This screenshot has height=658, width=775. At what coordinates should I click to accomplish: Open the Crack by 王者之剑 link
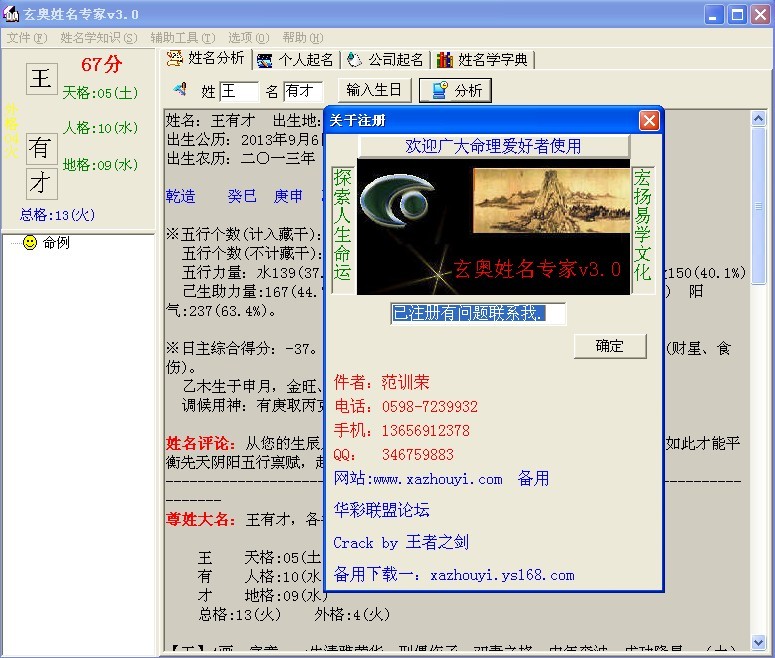400,542
